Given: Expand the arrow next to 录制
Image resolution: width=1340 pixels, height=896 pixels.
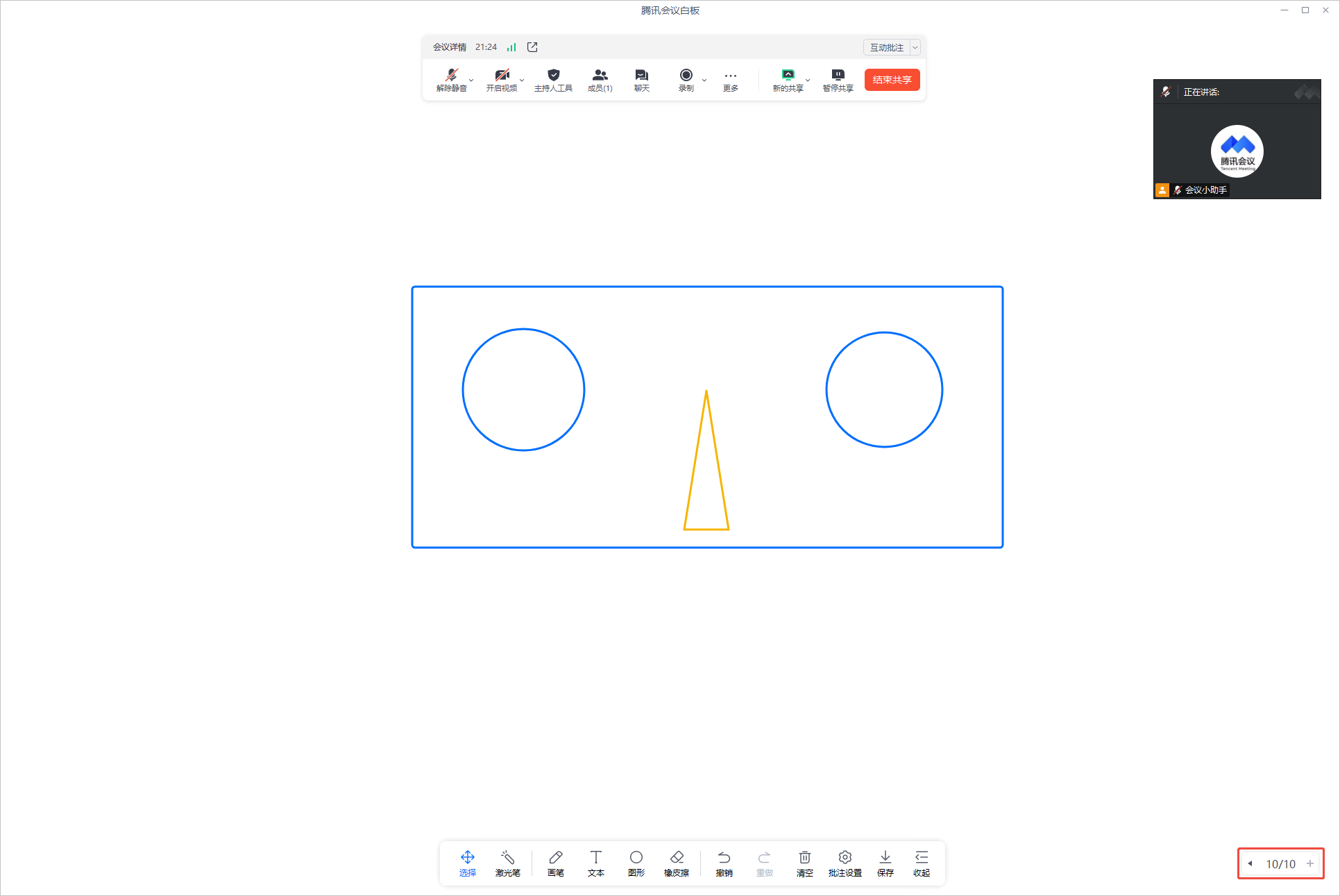Looking at the screenshot, I should click(x=704, y=80).
